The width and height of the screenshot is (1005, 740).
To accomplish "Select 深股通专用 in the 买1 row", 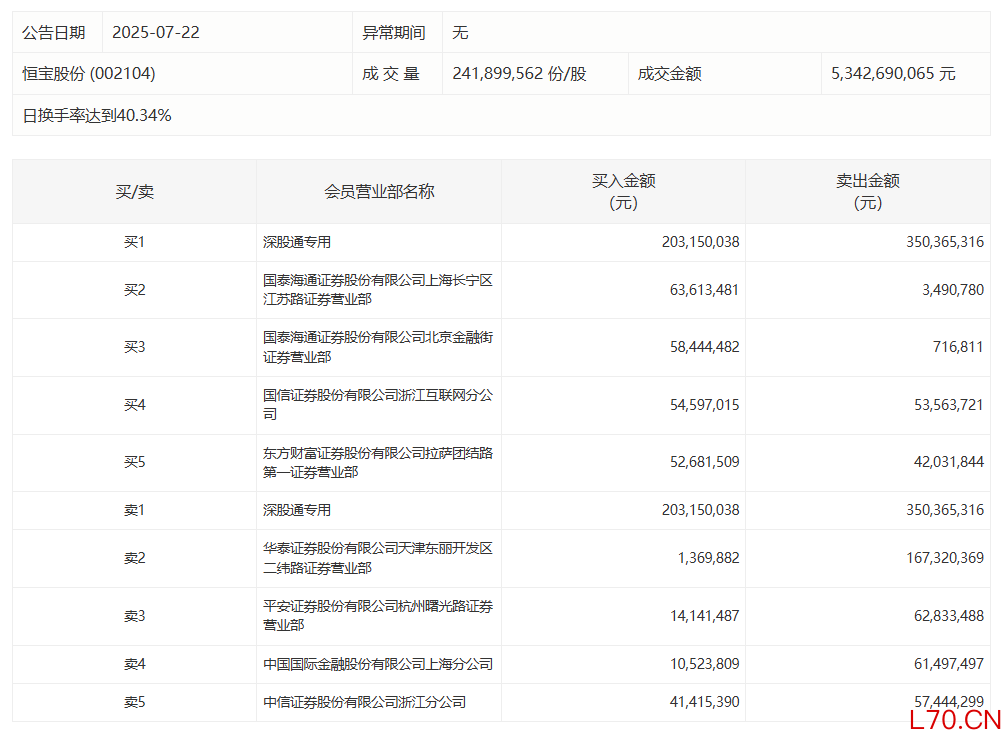I will [x=297, y=242].
